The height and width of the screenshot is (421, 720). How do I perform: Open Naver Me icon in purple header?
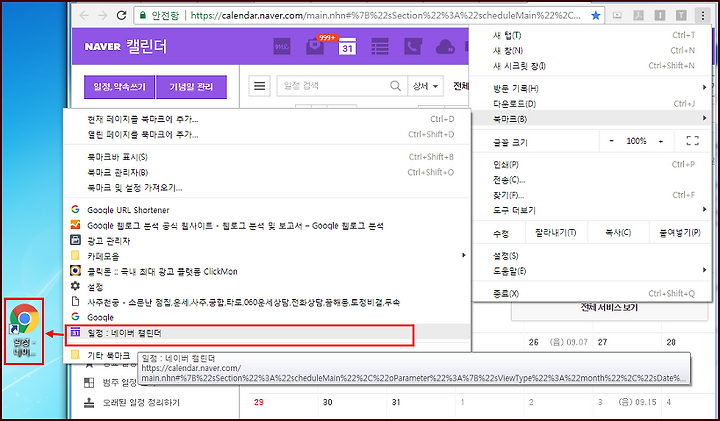281,46
